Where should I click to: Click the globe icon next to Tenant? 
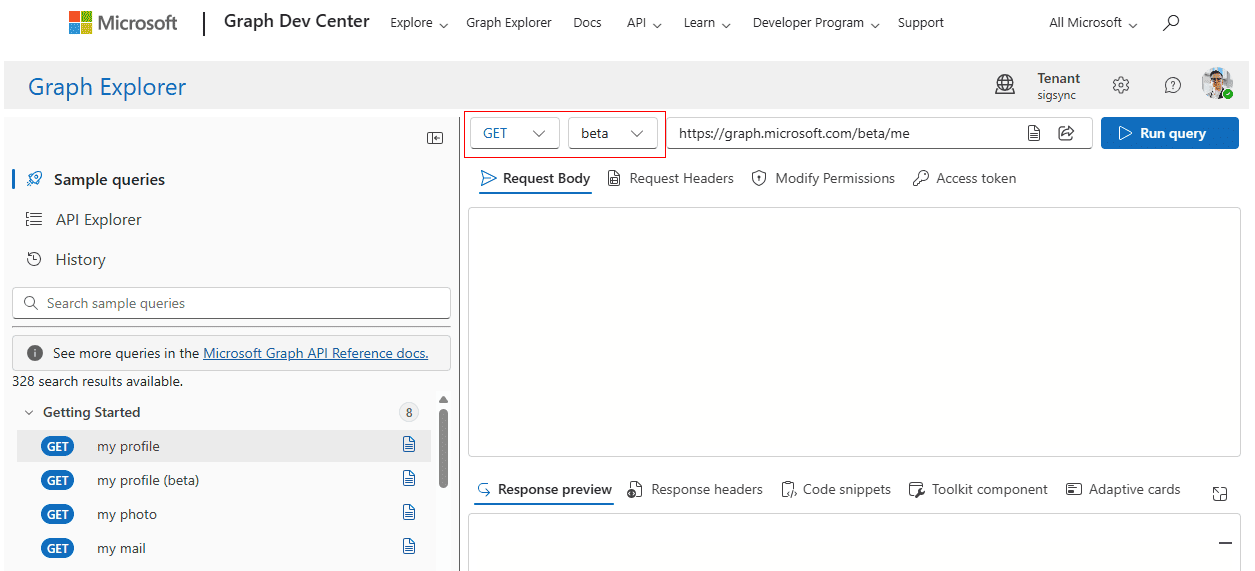tap(1005, 86)
